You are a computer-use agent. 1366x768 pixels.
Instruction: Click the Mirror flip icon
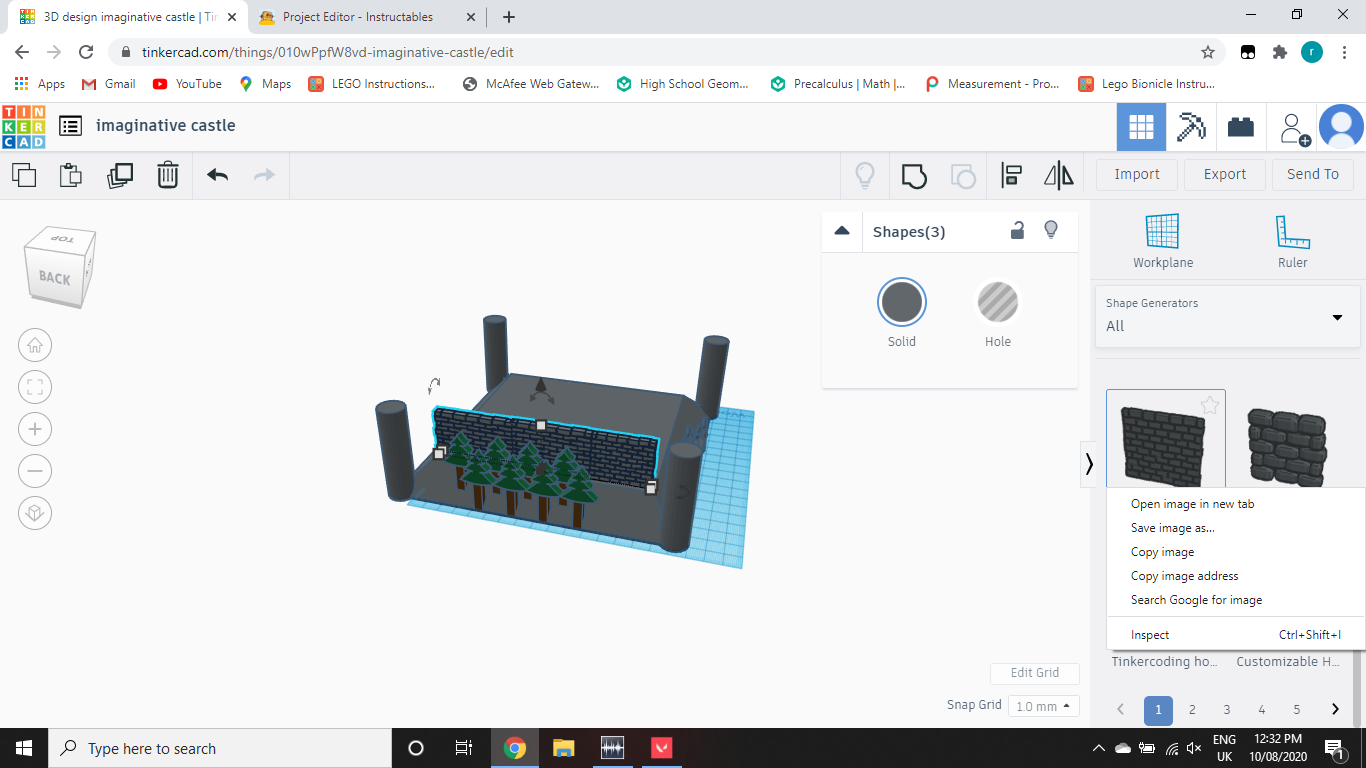coord(1059,176)
